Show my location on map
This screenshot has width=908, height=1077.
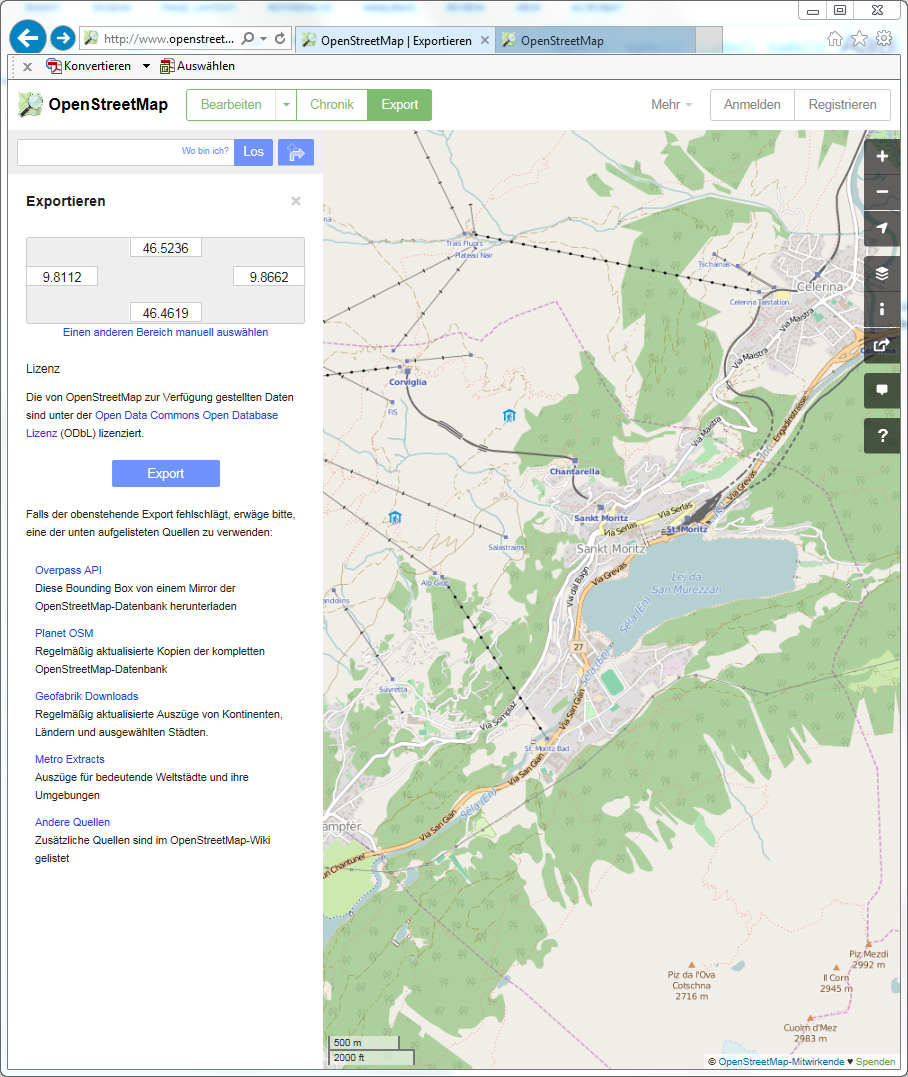tap(881, 228)
